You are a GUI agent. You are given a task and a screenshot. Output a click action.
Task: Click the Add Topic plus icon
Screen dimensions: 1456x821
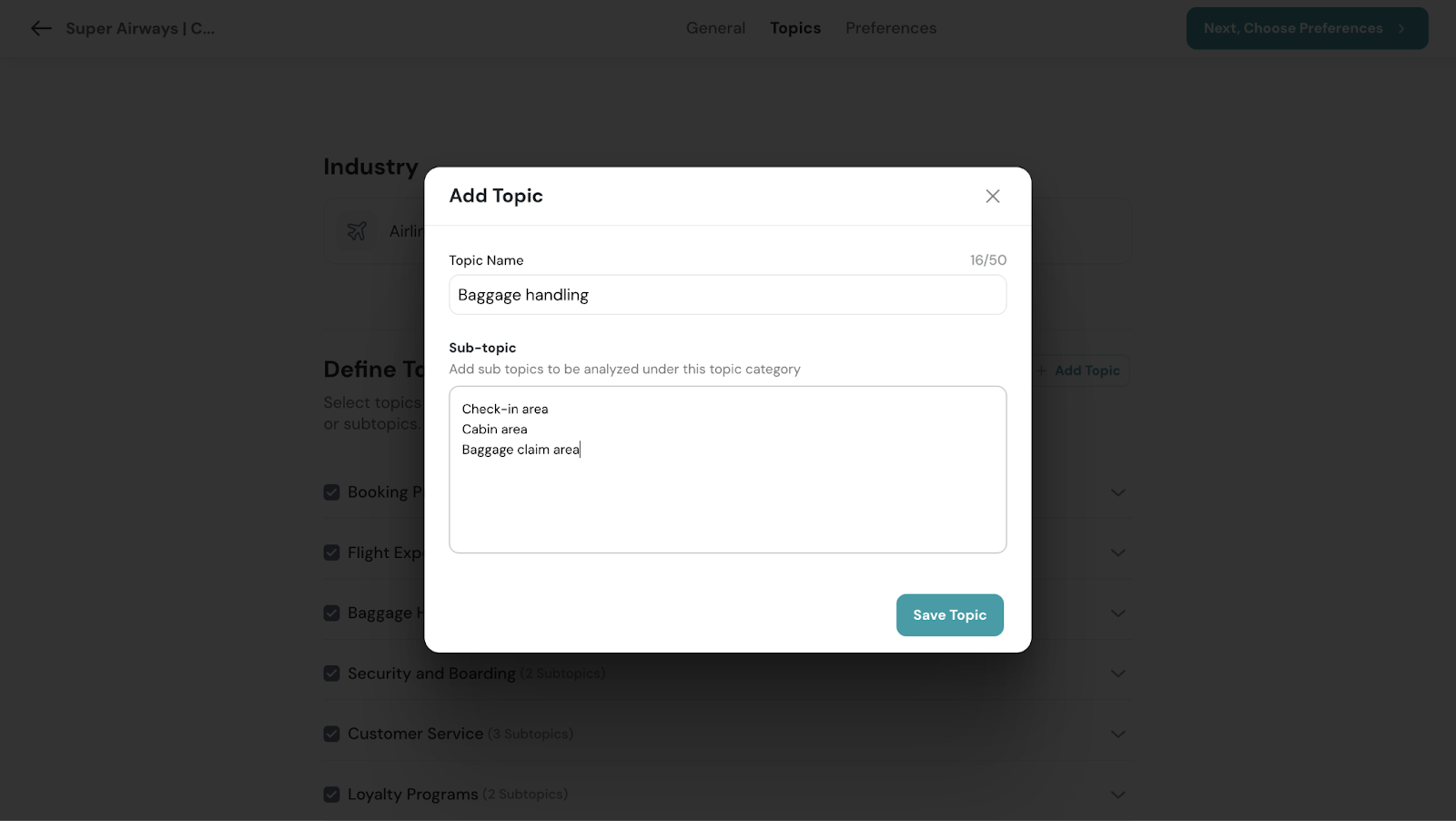pyautogui.click(x=1042, y=370)
